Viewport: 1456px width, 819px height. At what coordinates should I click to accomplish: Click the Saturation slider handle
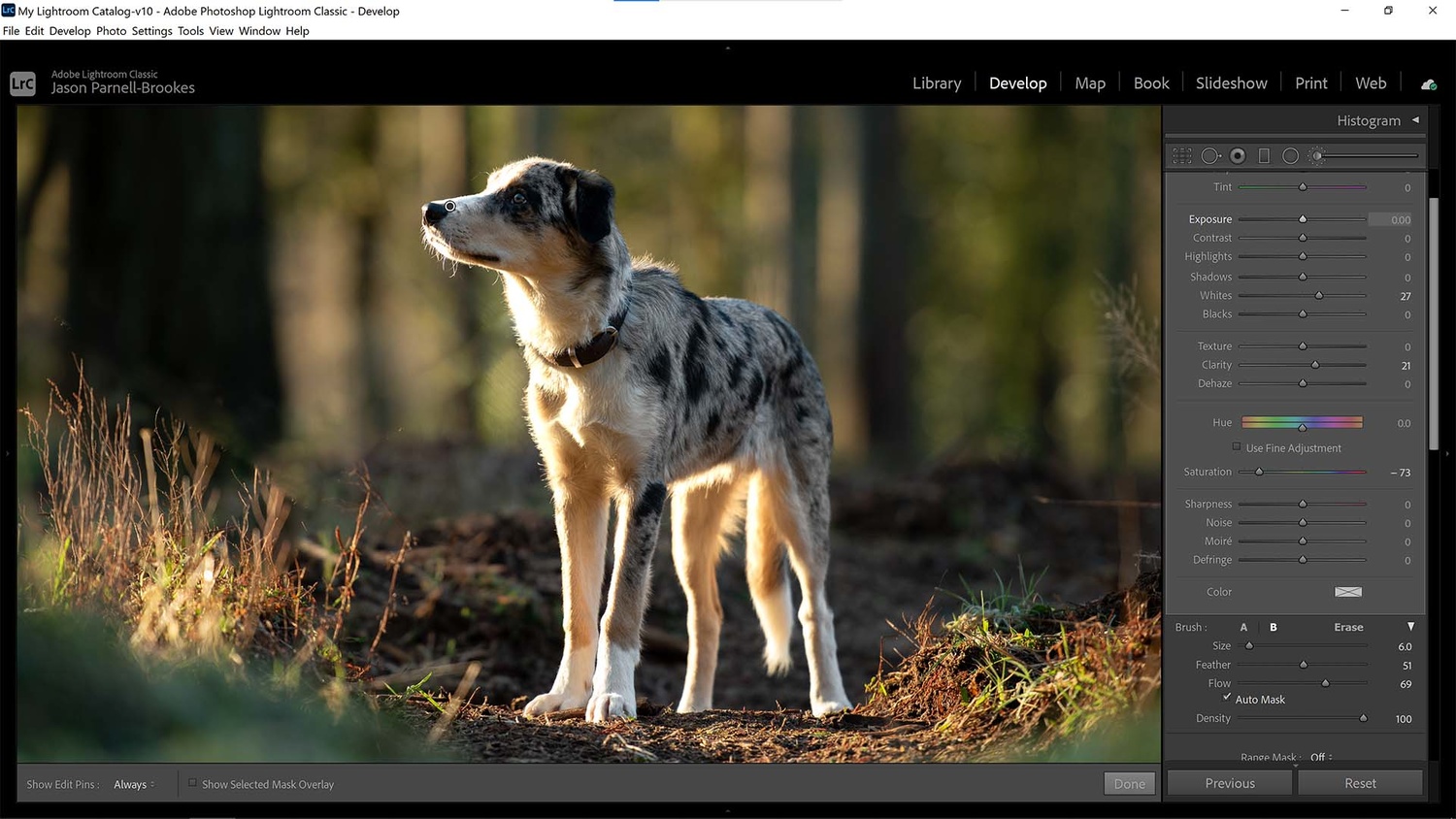tap(1259, 472)
